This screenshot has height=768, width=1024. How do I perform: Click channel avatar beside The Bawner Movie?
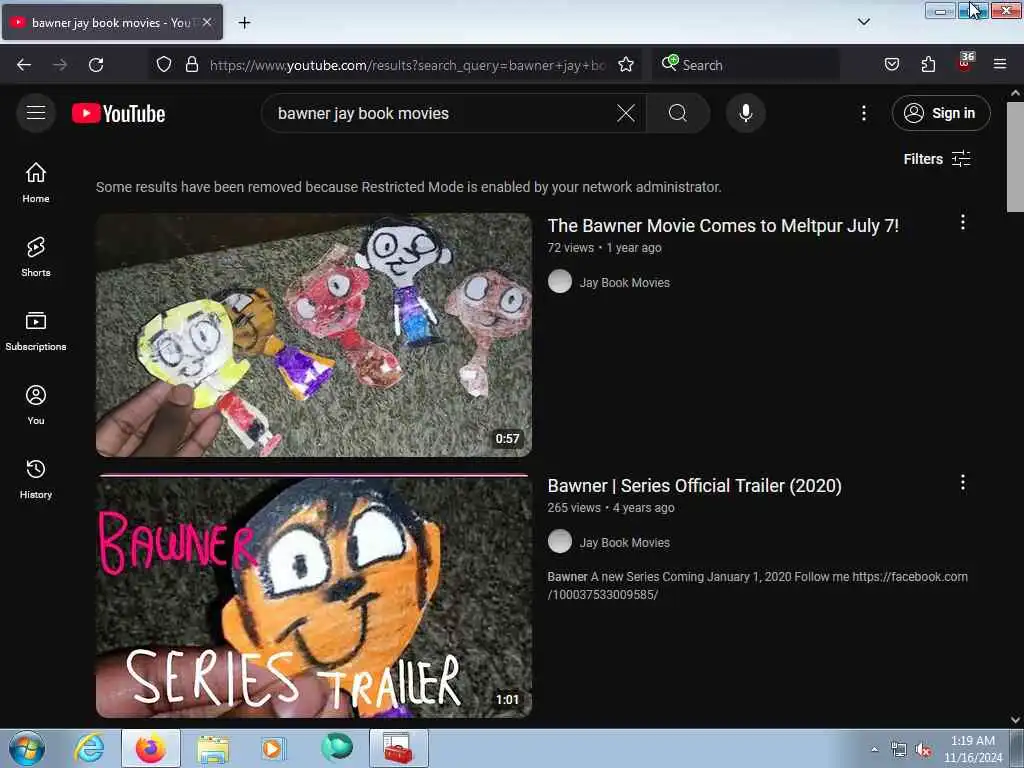(x=560, y=281)
